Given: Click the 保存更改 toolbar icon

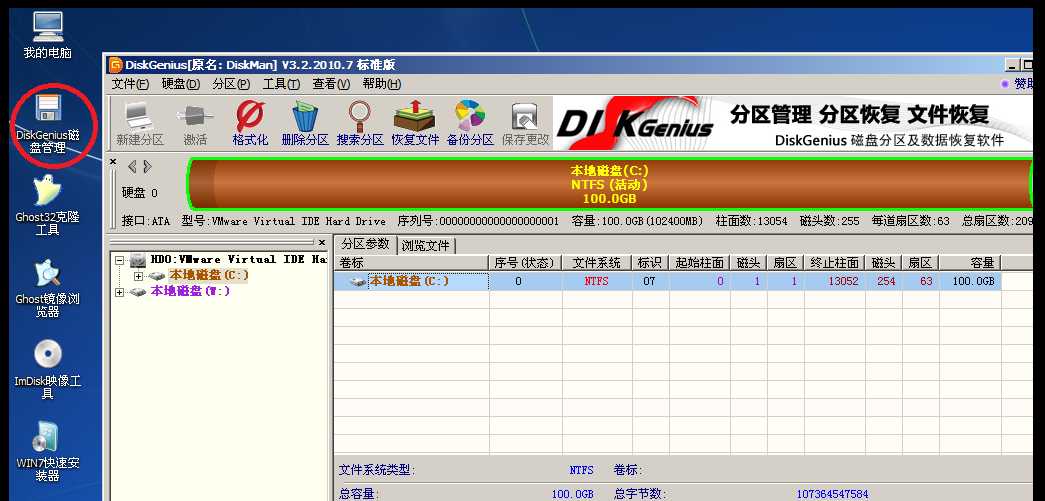Looking at the screenshot, I should coord(525,124).
